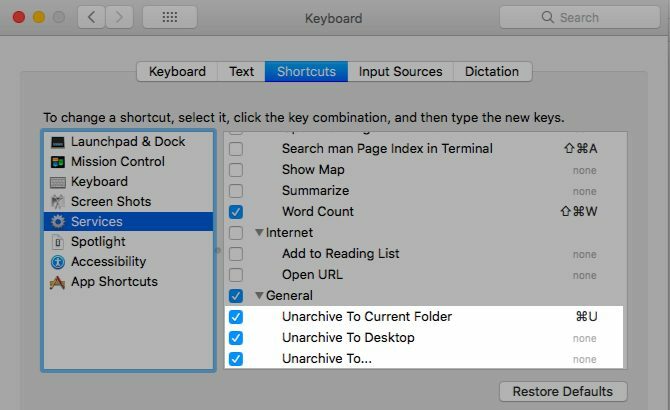Enable the Show Map checkbox

click(236, 170)
